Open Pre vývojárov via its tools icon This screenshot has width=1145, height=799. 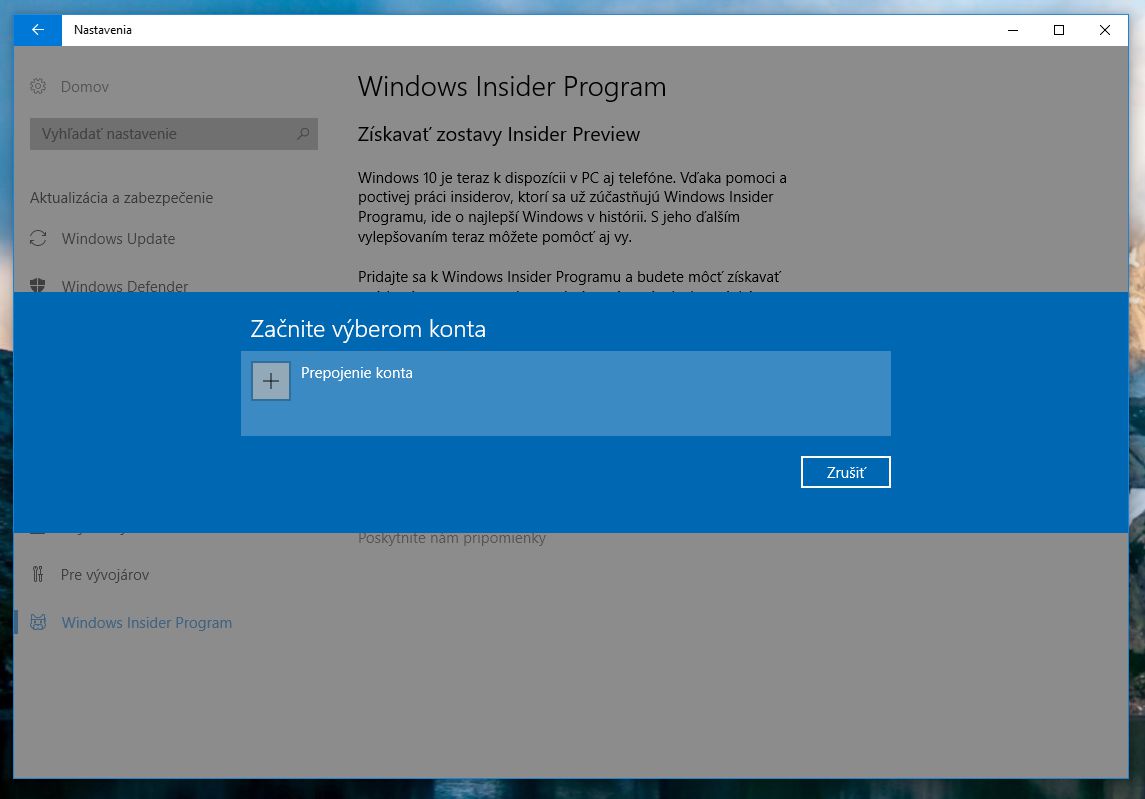click(38, 575)
